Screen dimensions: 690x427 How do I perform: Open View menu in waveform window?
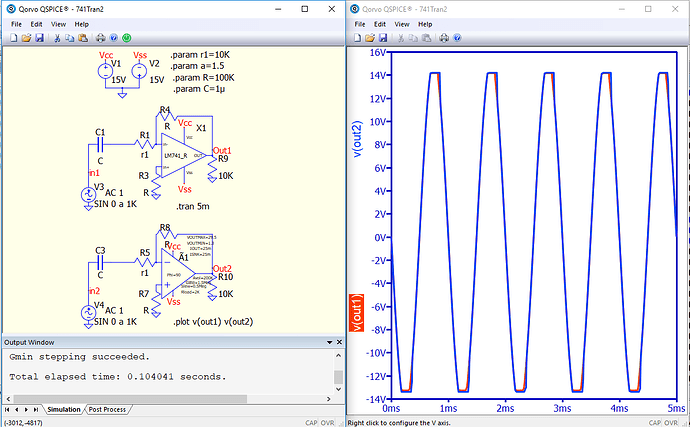402,24
